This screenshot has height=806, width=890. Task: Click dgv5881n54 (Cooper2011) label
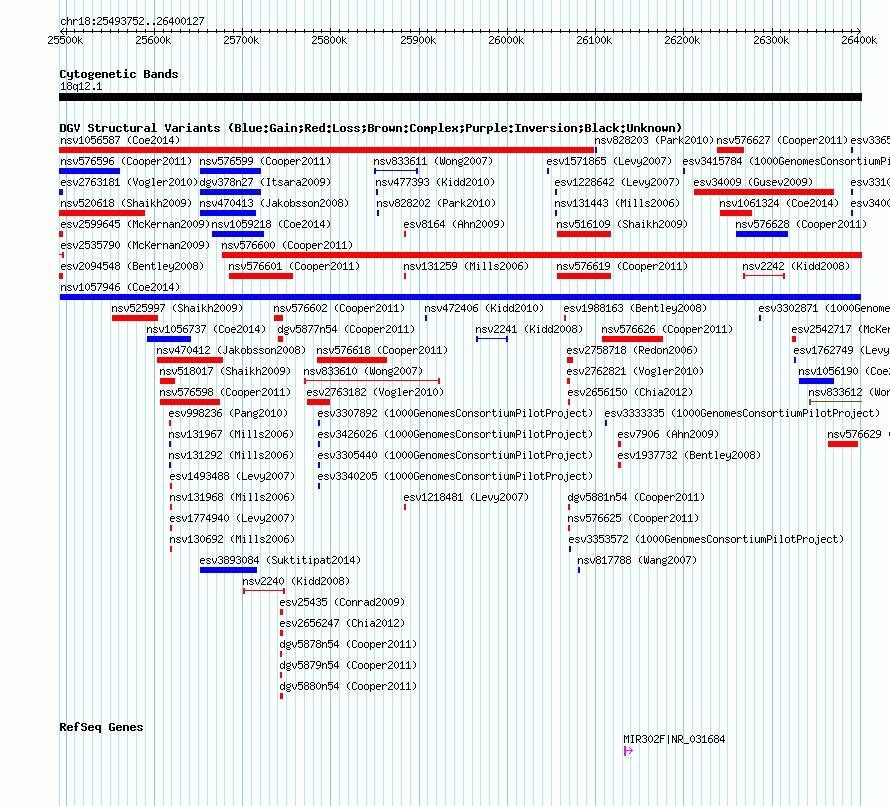tap(636, 497)
